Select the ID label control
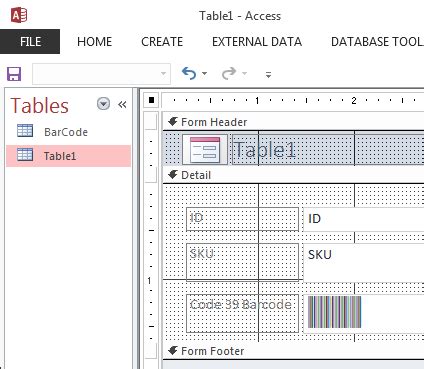The height and width of the screenshot is (369, 424). coord(242,219)
